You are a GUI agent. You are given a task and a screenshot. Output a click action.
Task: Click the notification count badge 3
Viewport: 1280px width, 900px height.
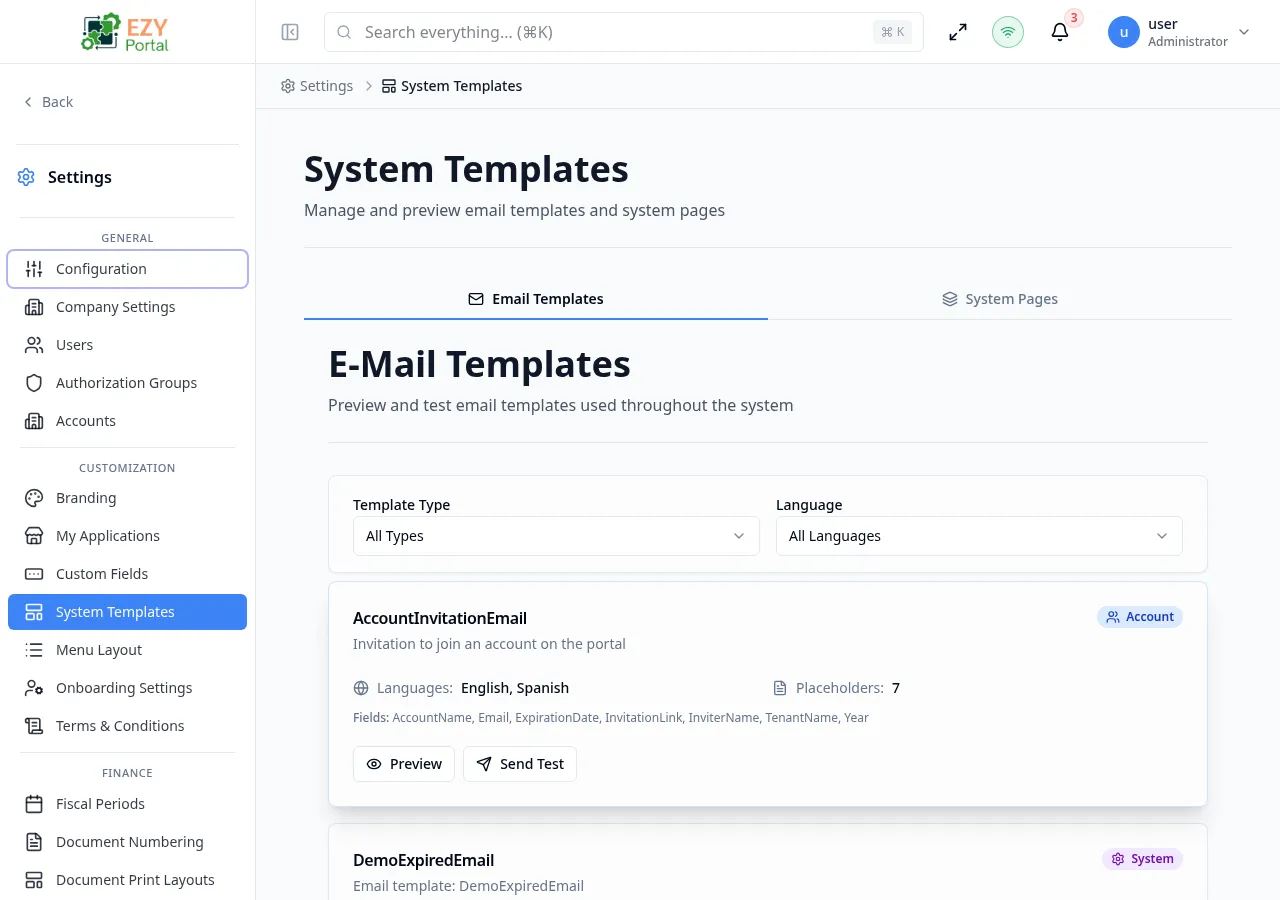point(1074,17)
